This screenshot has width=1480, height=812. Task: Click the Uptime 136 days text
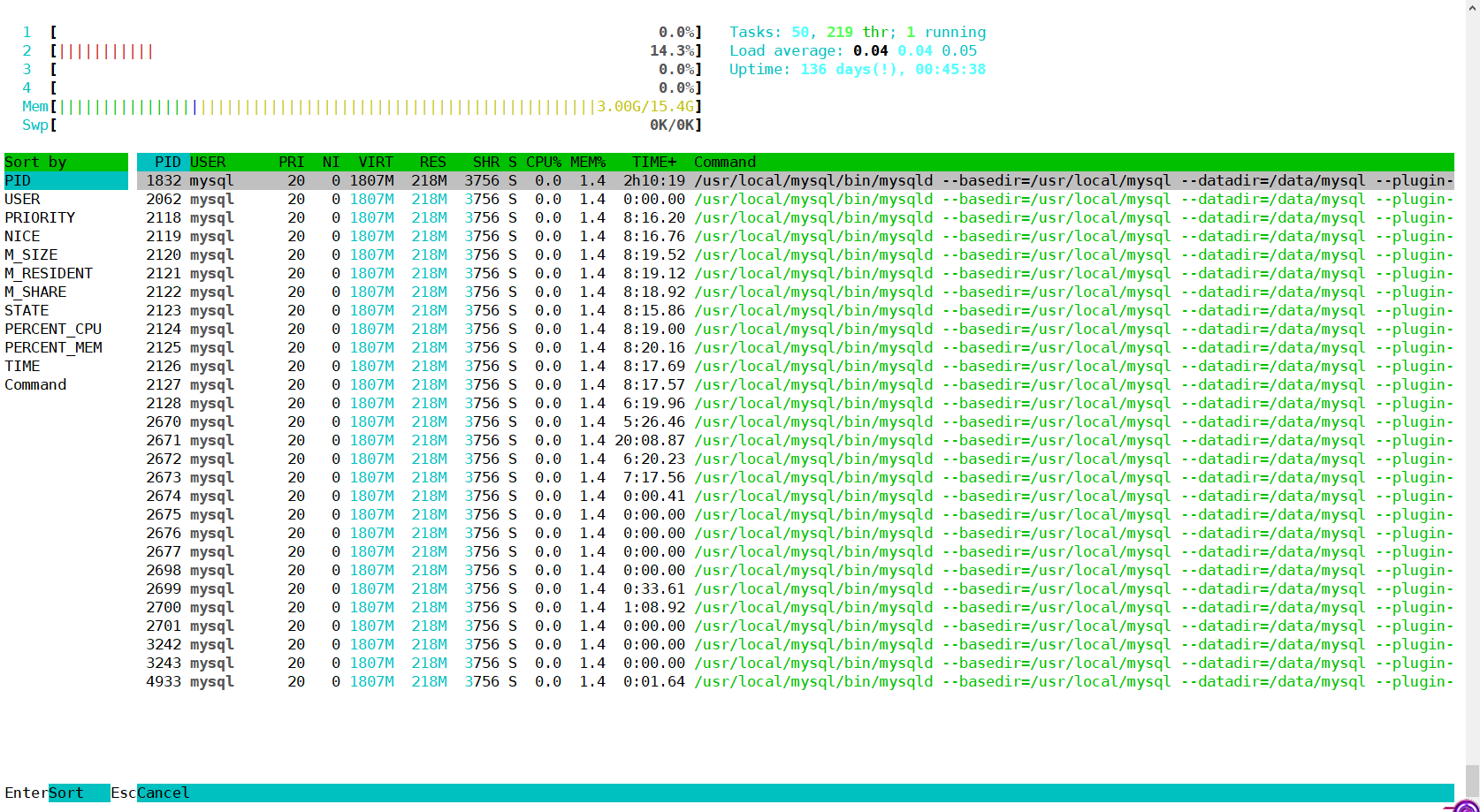[x=858, y=69]
